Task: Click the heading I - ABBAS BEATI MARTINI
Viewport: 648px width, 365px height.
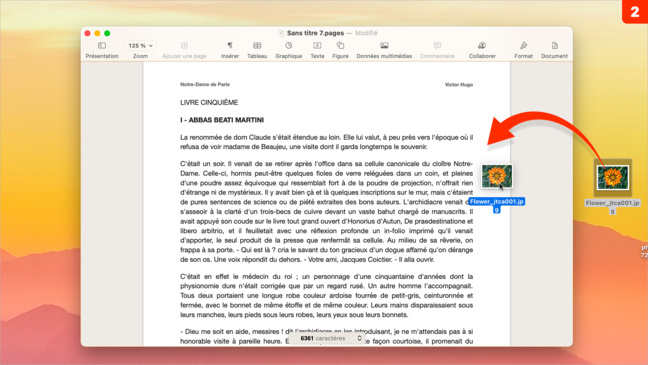Action: 222,120
